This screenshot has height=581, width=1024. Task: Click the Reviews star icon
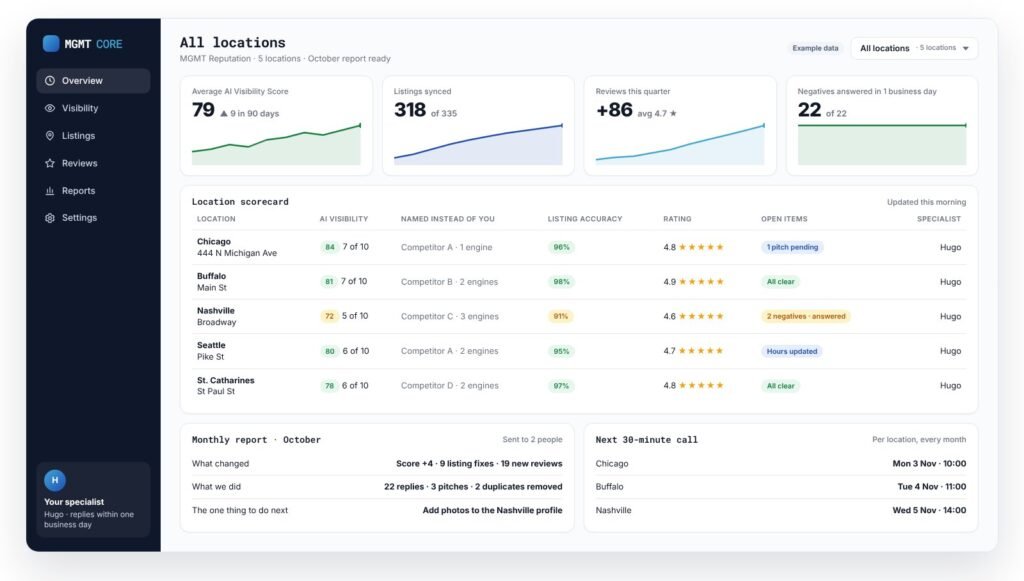50,163
